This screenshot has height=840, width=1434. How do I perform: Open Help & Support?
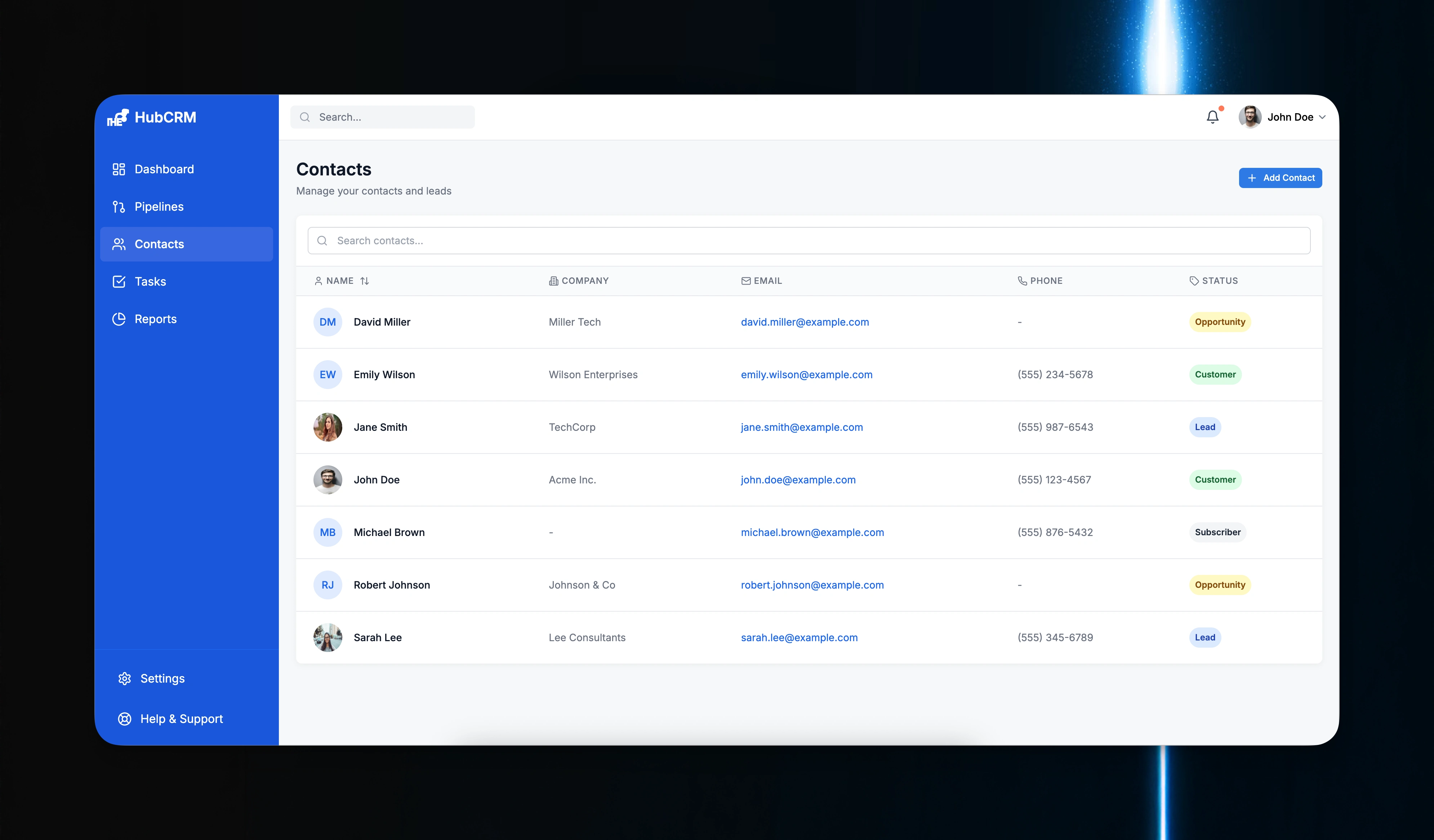187,719
